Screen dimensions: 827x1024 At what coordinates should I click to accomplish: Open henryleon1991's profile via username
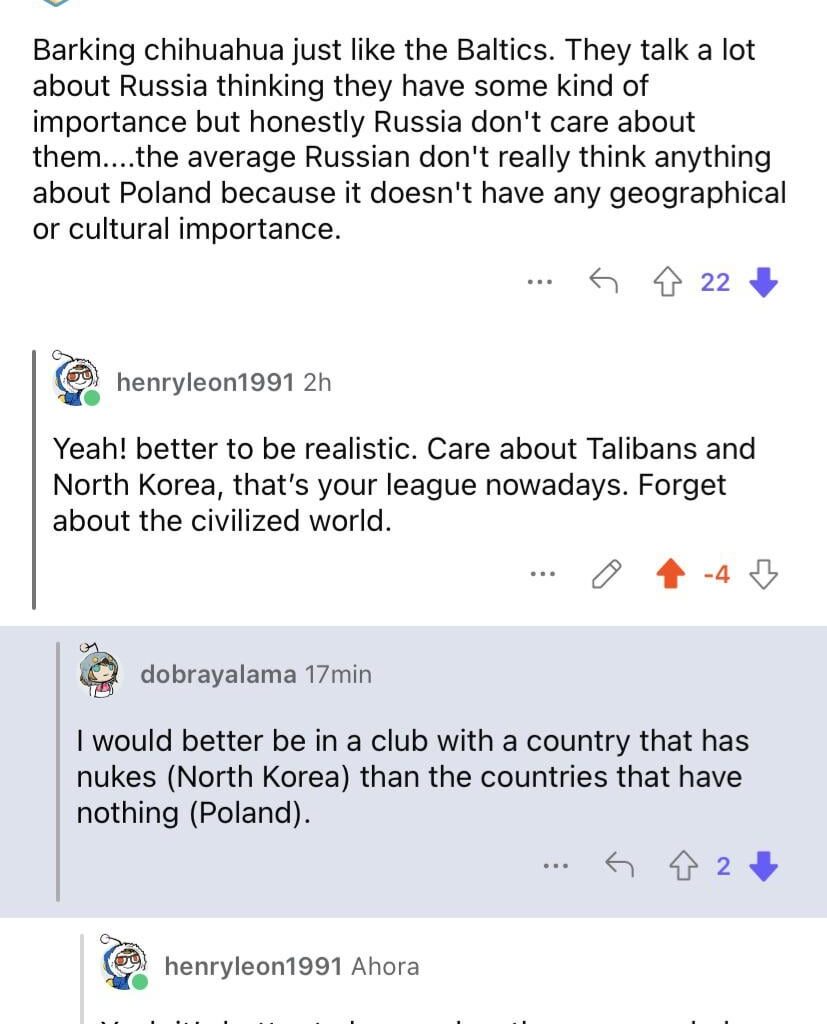click(204, 381)
